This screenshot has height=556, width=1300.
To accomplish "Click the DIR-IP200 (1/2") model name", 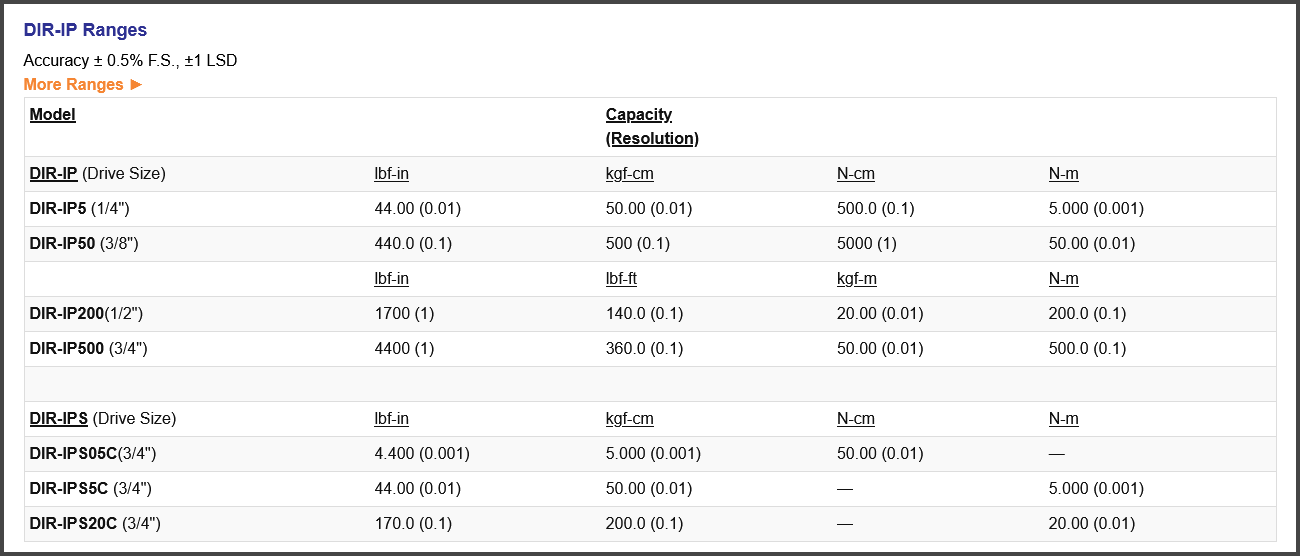I will pos(86,314).
